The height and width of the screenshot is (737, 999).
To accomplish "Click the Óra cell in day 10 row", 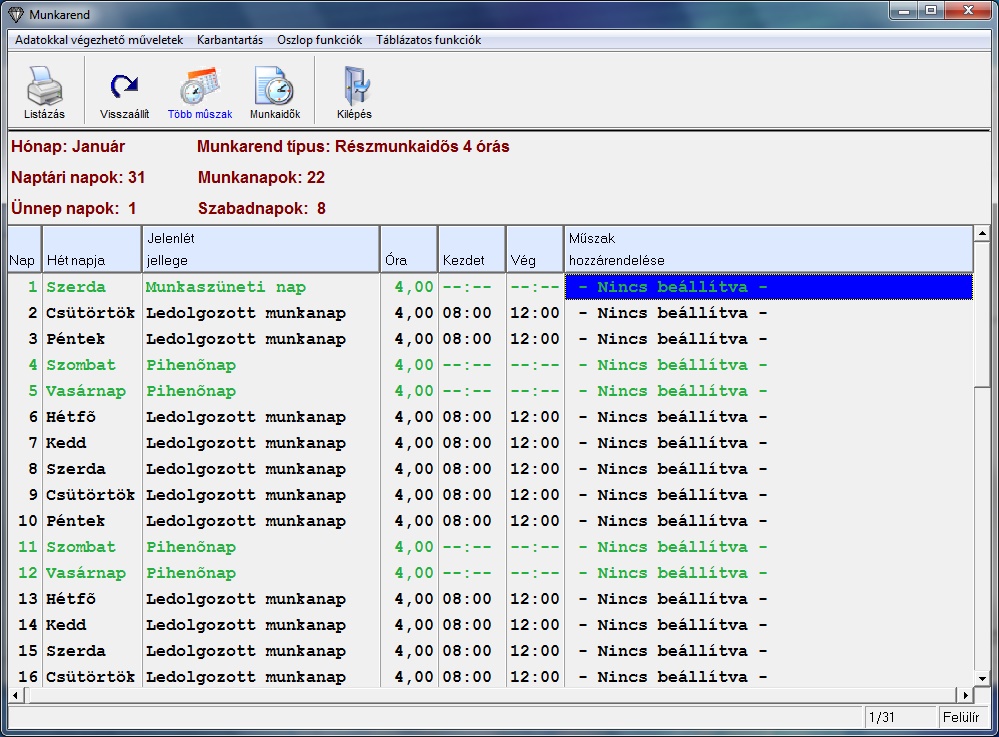I will [x=409, y=521].
